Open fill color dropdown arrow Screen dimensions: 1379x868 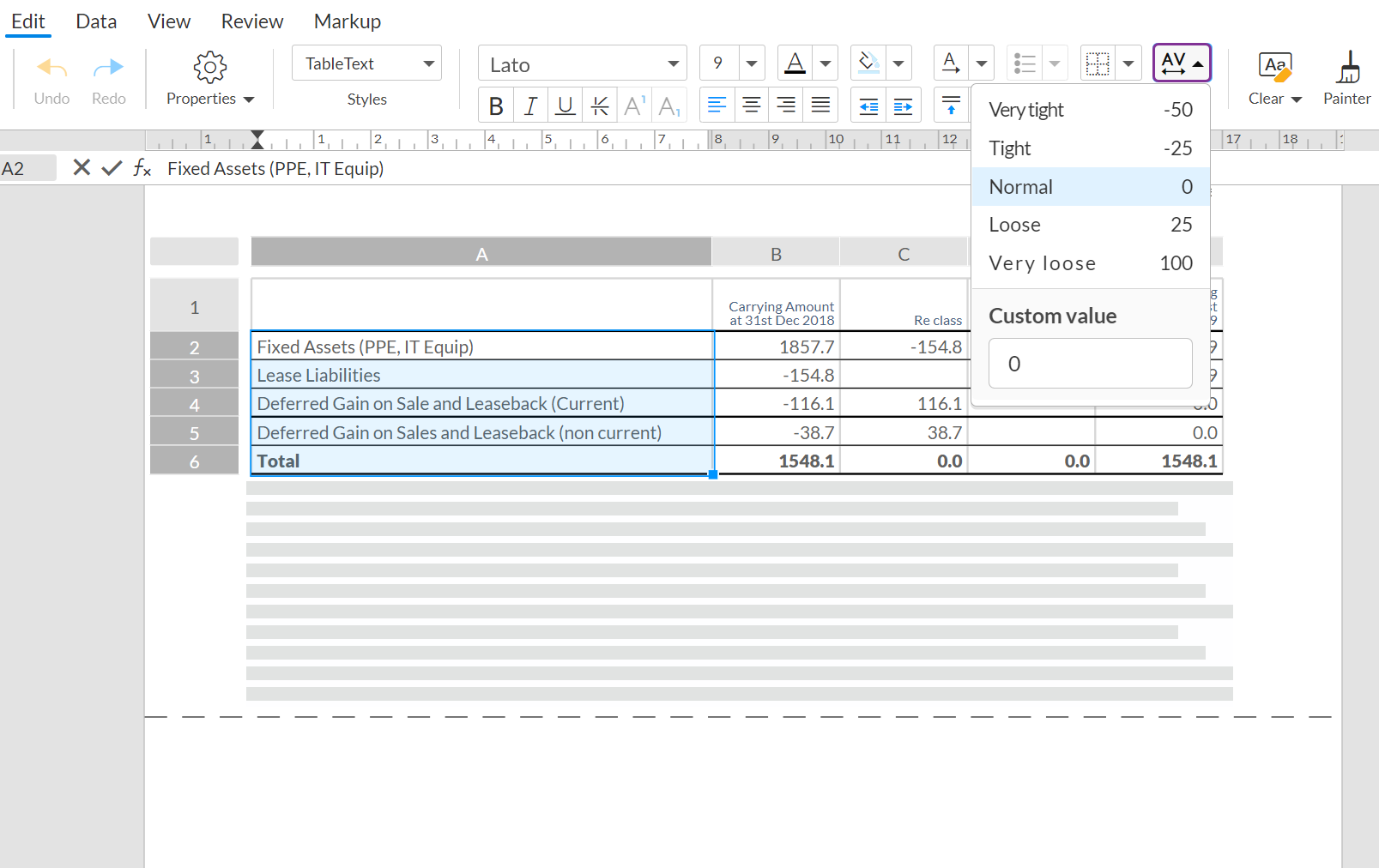(898, 63)
